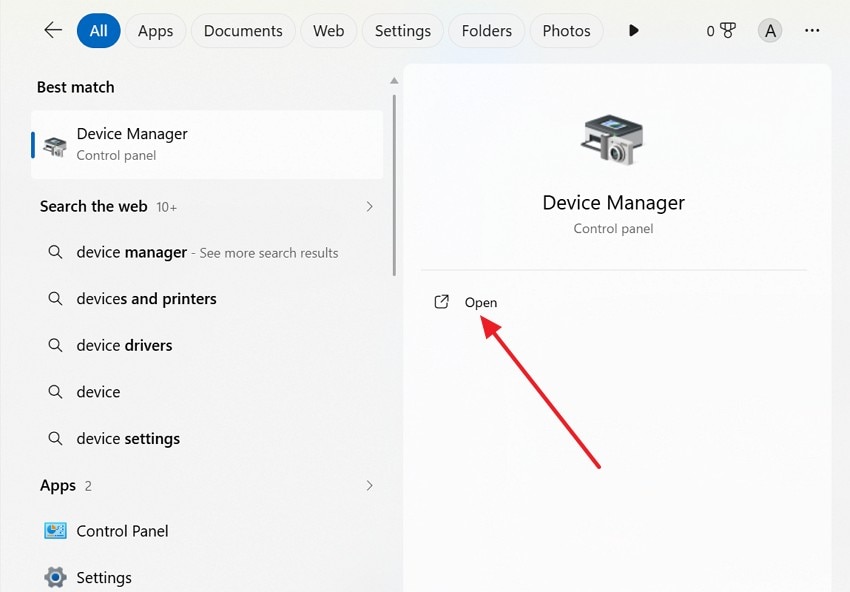Open the Microsoft Rewards medal icon

click(x=729, y=30)
